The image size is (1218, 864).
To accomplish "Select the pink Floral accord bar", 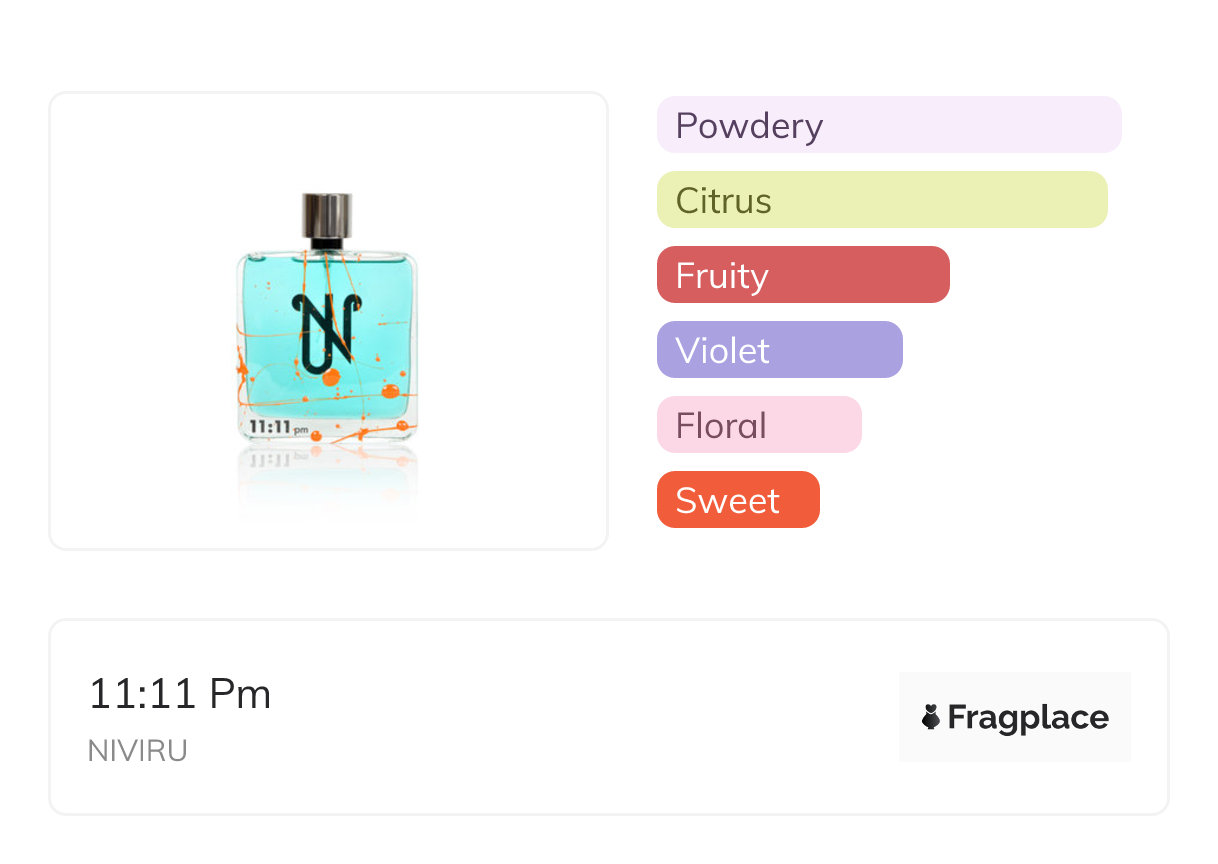I will 758,425.
